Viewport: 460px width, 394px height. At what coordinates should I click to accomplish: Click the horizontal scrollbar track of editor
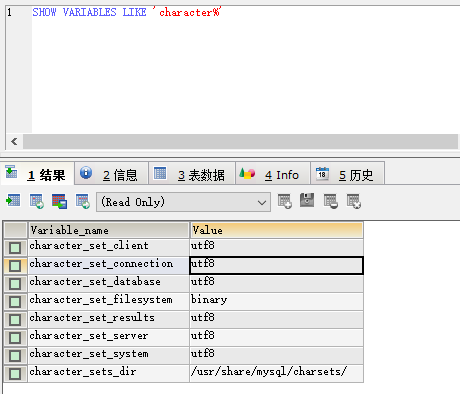(x=240, y=142)
